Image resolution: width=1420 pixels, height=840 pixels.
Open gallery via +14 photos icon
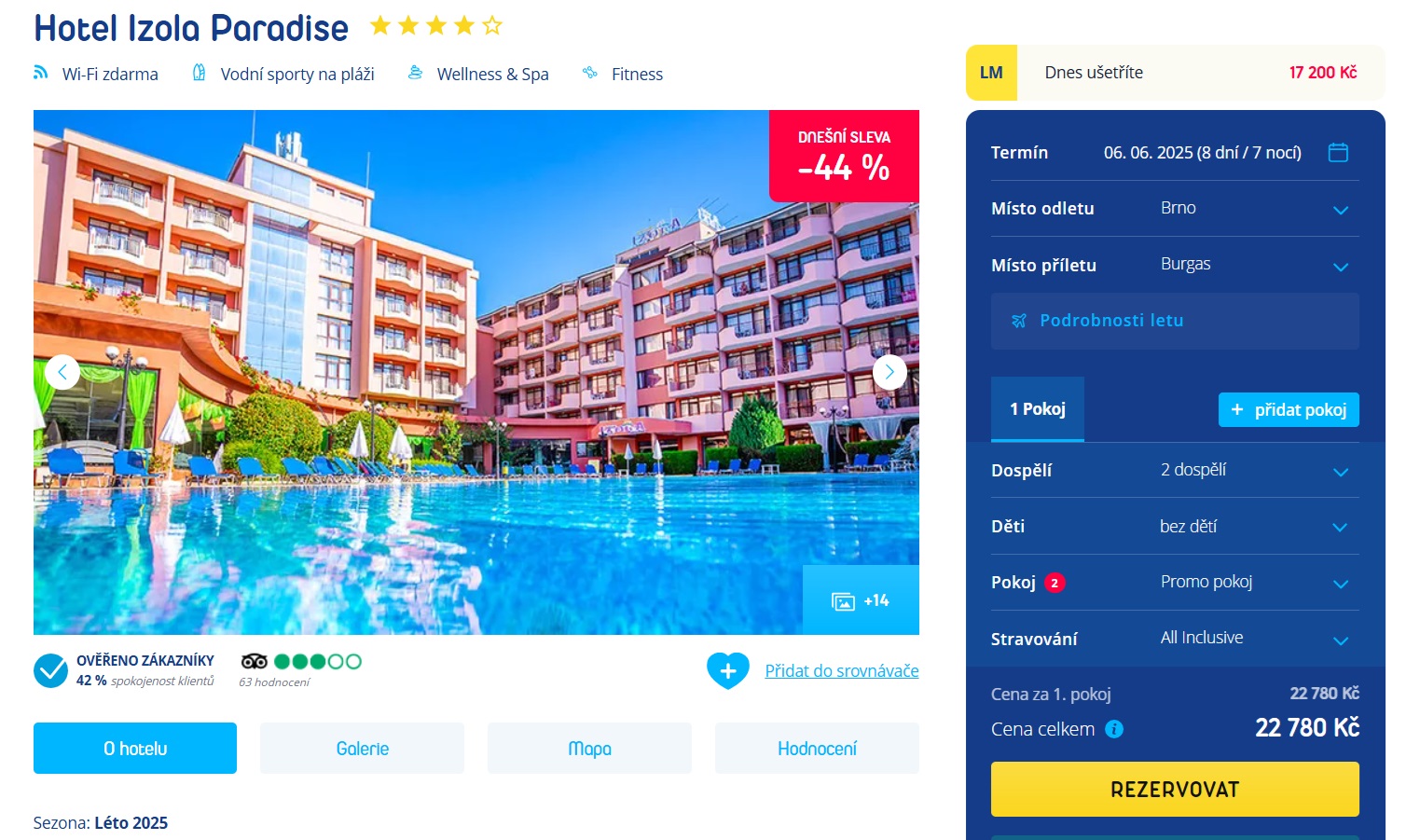pyautogui.click(x=861, y=600)
